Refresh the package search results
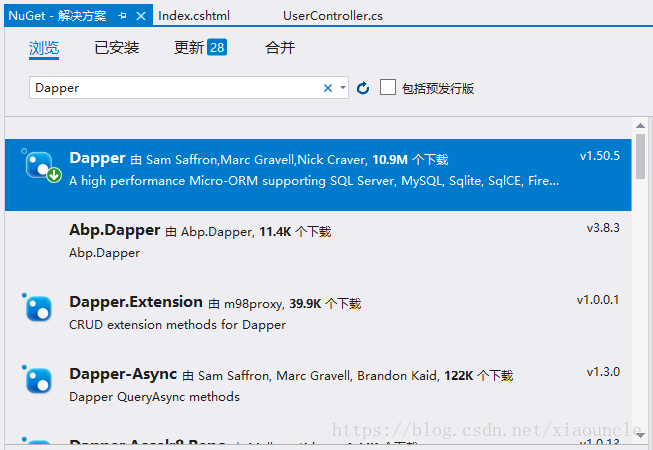Viewport: 653px width, 450px height. (x=363, y=88)
